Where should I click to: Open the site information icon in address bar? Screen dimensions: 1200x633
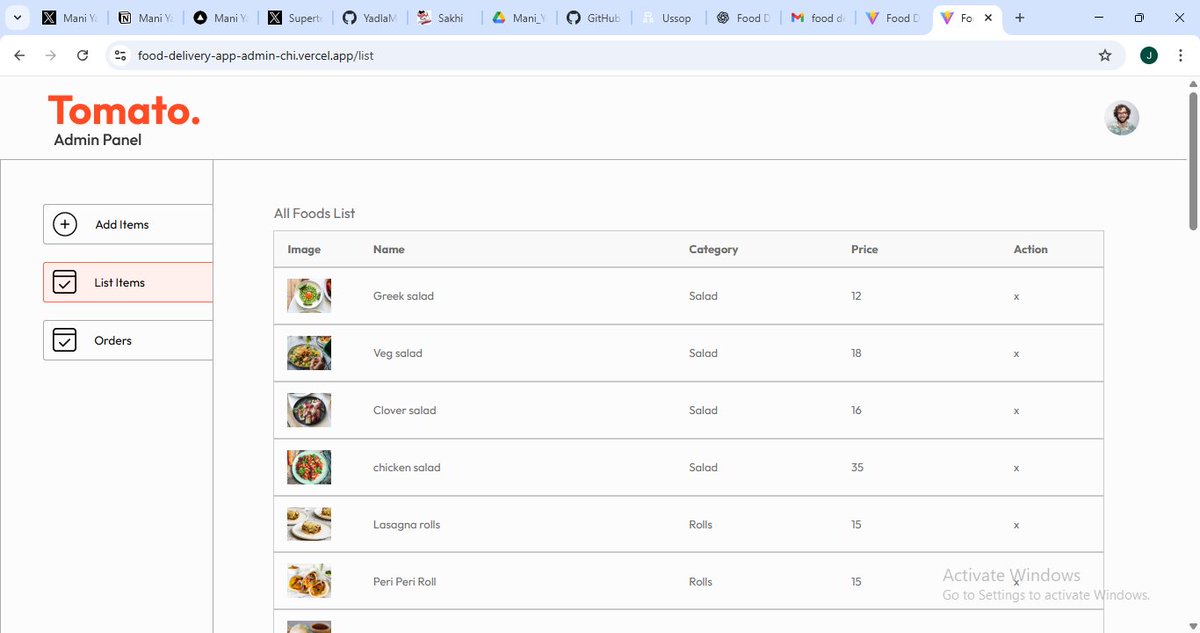point(120,56)
